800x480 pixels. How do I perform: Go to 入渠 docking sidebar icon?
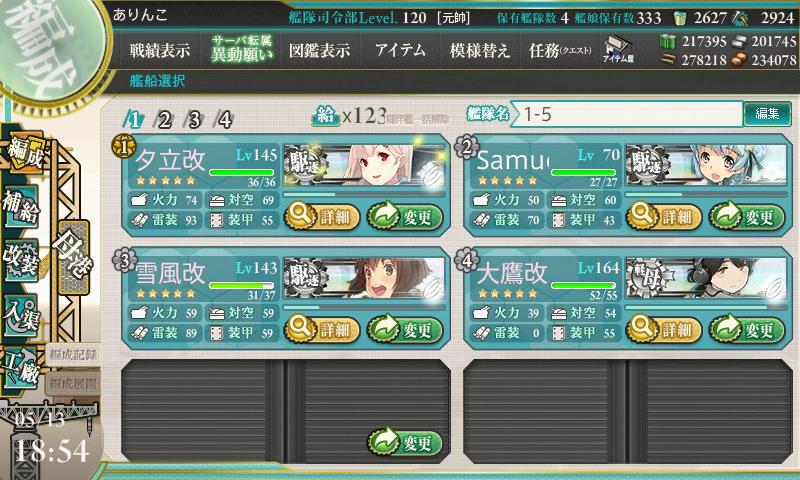20,315
